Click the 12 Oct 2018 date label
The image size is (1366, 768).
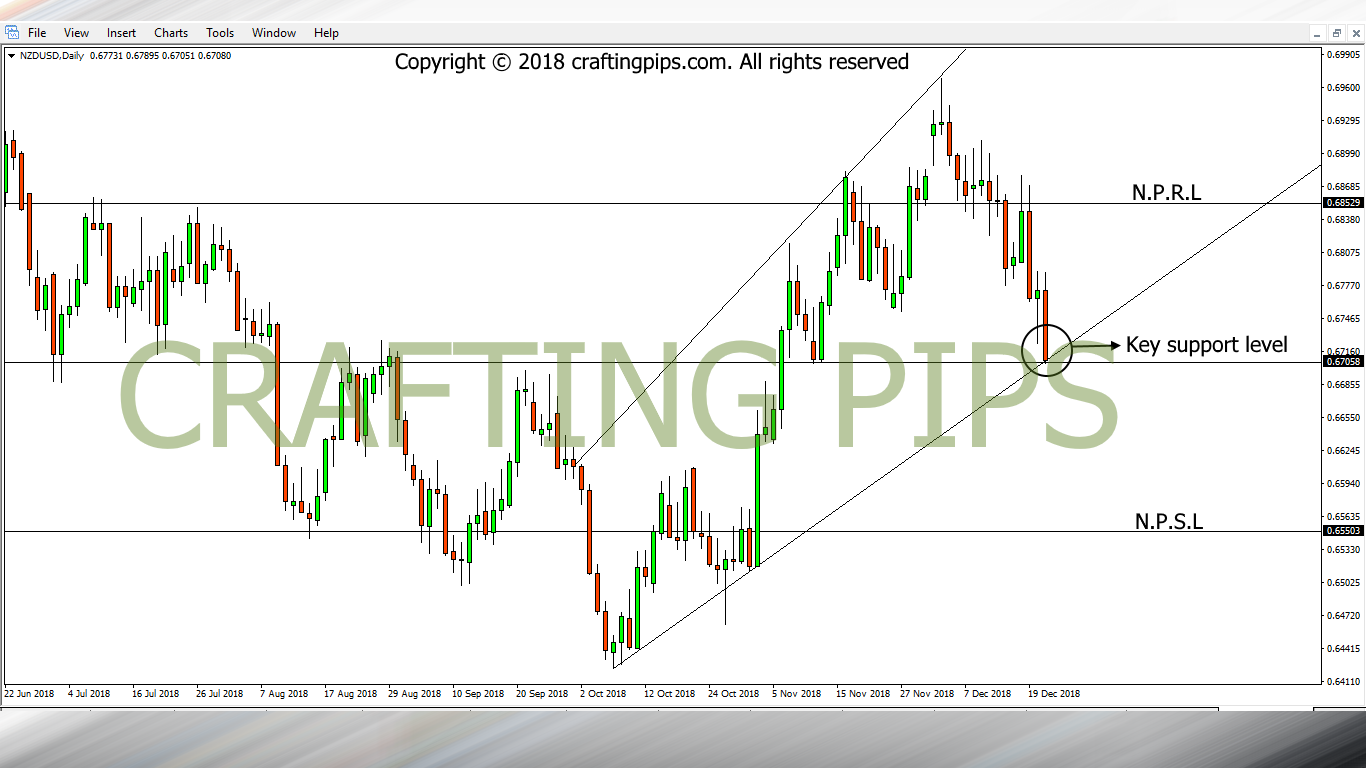pos(670,693)
